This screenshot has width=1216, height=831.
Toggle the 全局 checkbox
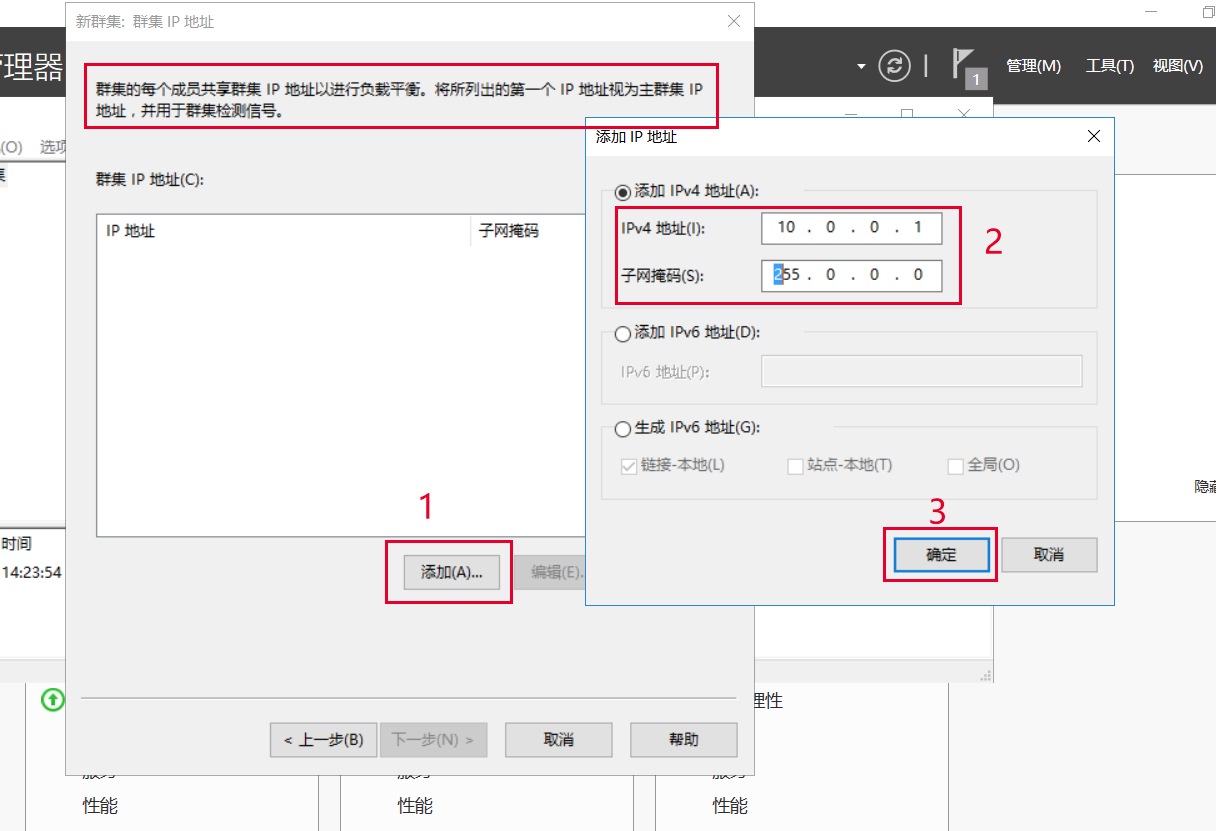(956, 466)
